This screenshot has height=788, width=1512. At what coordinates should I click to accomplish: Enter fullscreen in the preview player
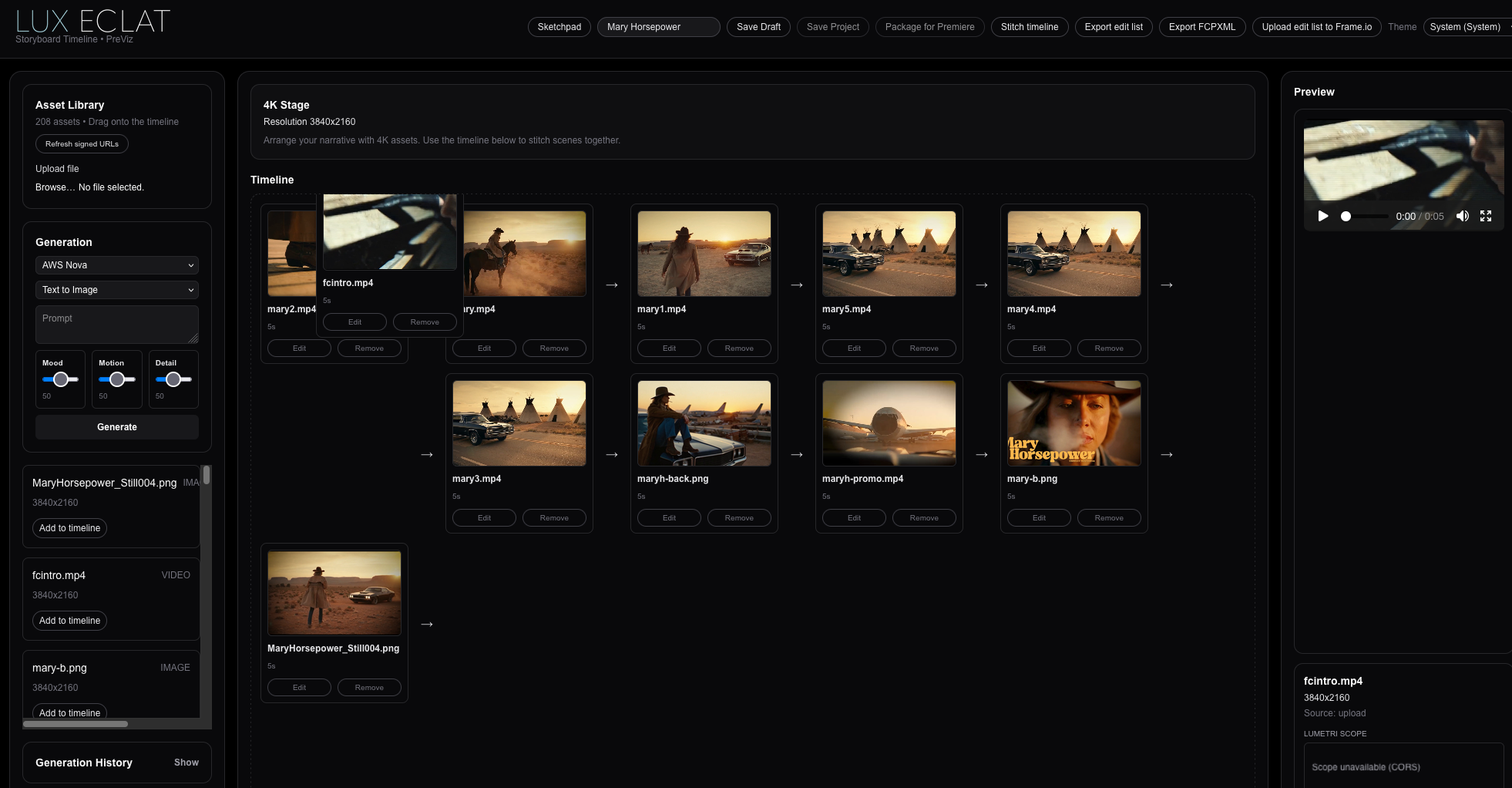pos(1486,217)
